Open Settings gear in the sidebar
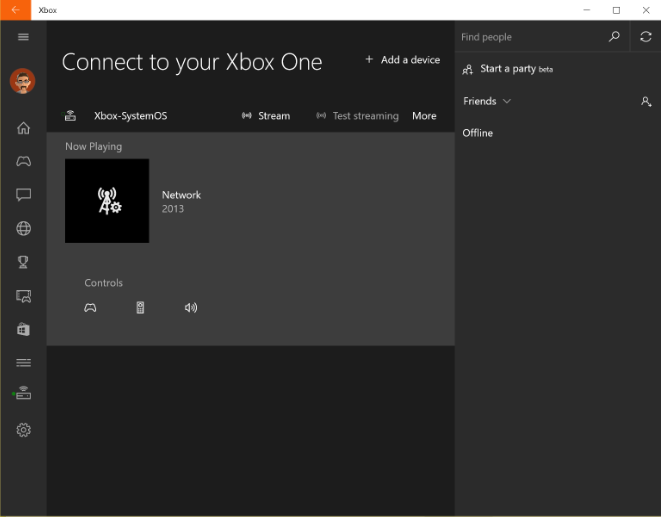Viewport: 661px width, 517px height. click(23, 430)
